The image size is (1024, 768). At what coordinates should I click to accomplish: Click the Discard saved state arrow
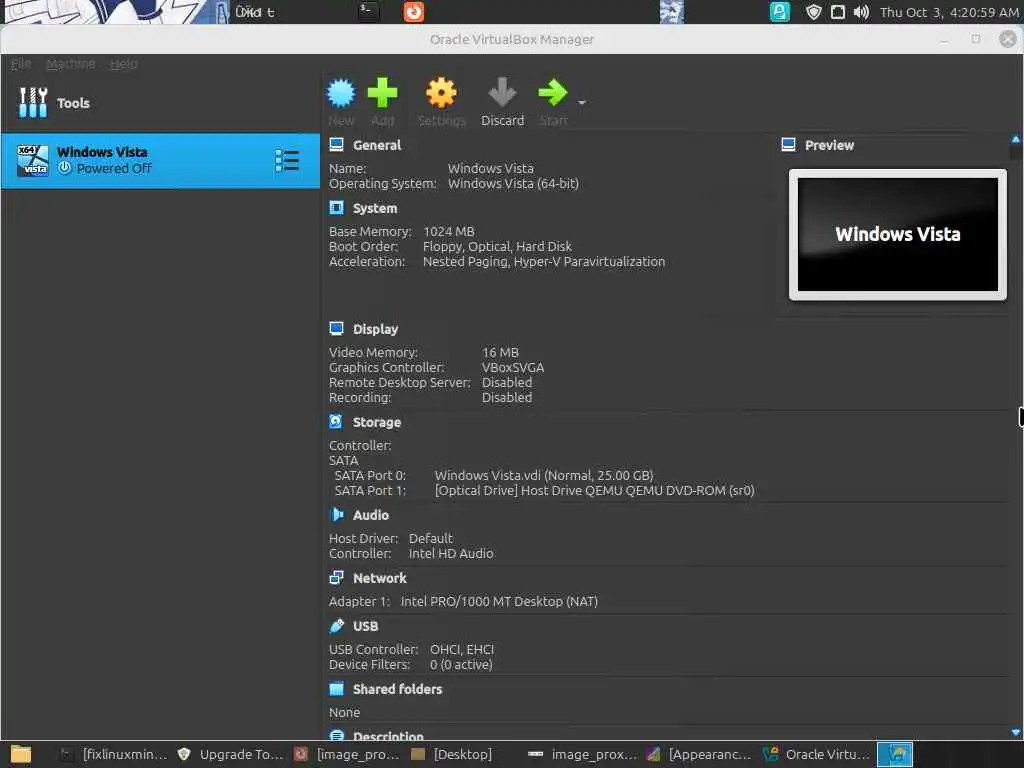[502, 93]
